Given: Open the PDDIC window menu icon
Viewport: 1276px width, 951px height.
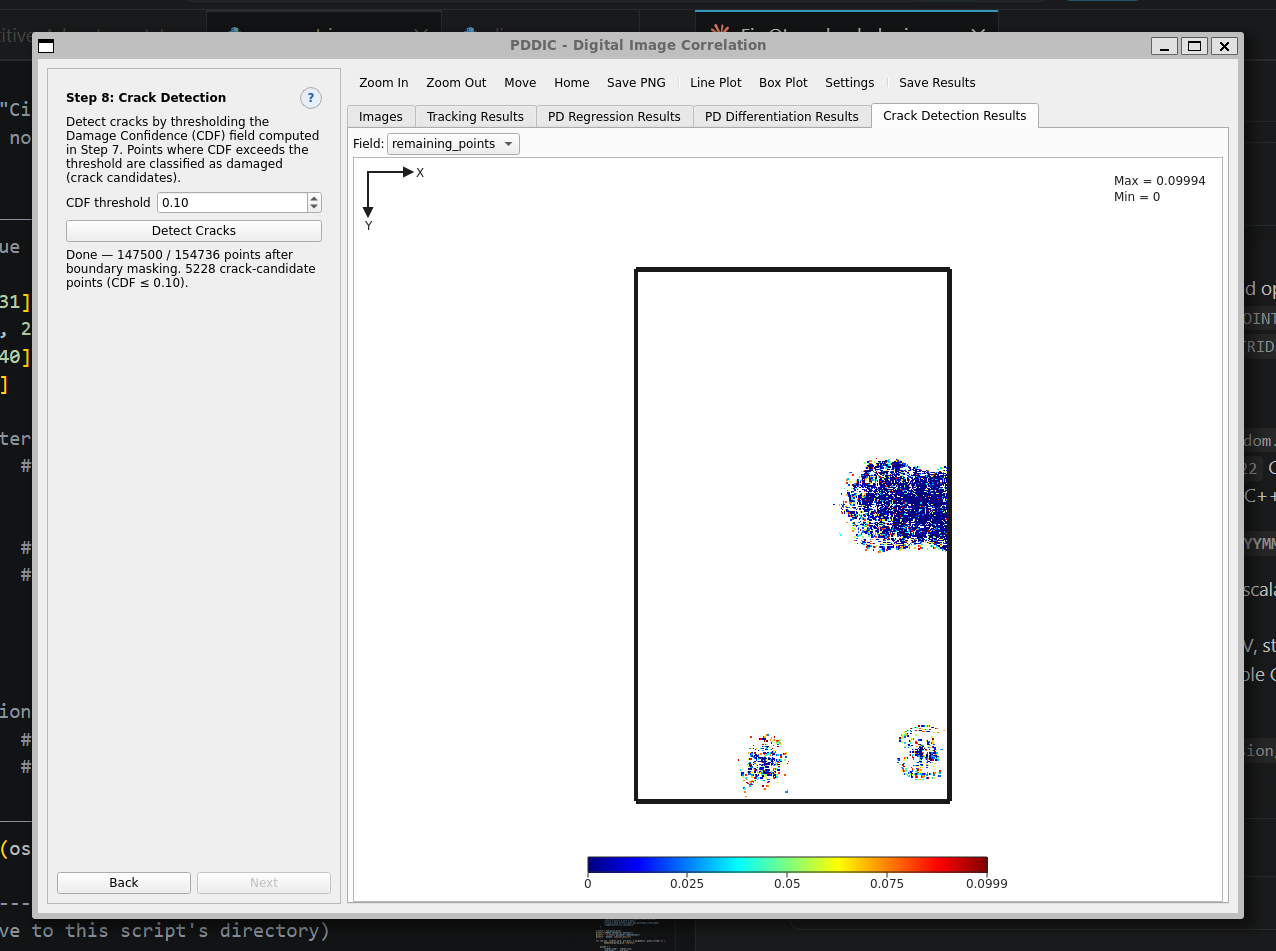Looking at the screenshot, I should [x=46, y=46].
